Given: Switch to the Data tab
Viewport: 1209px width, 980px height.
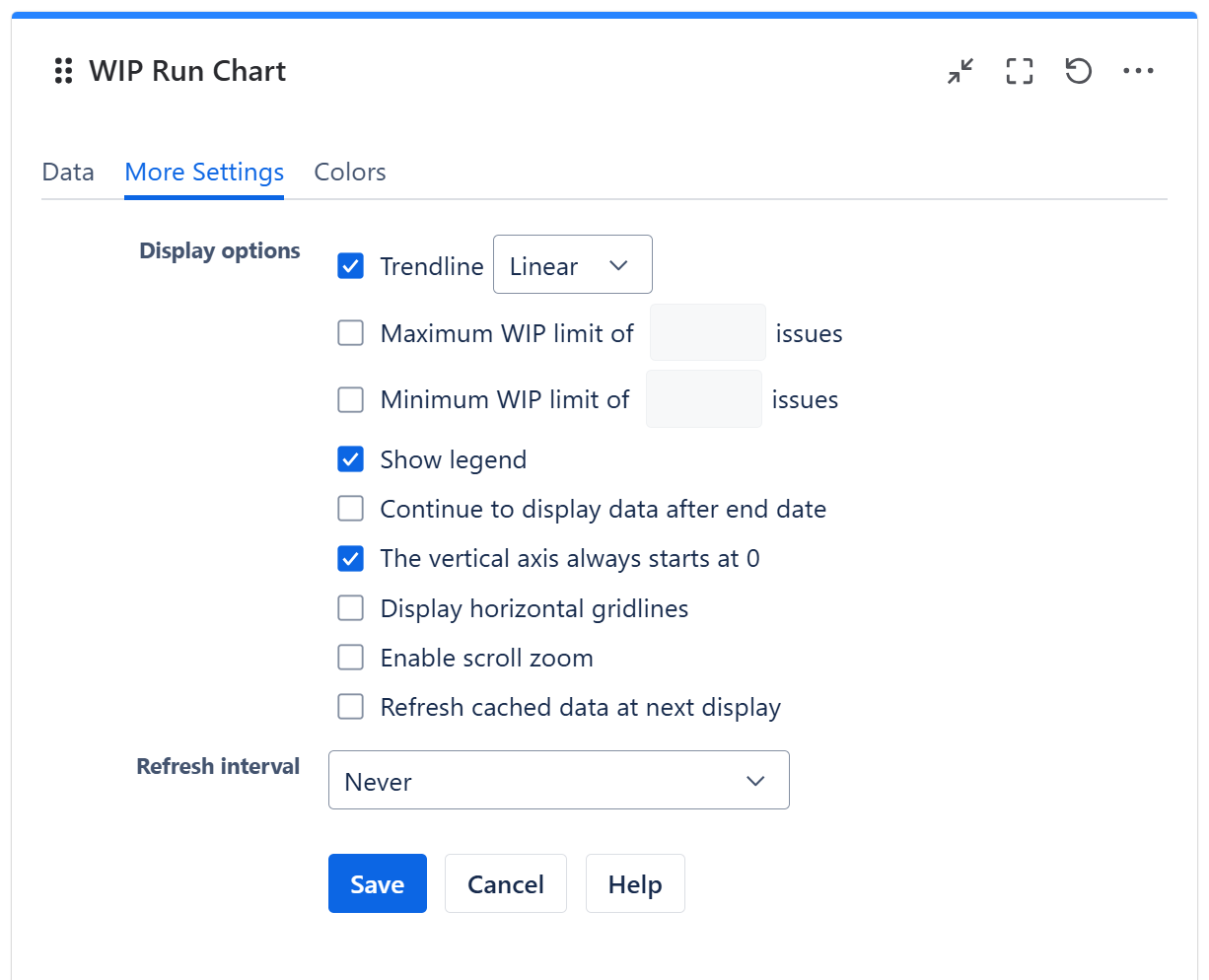Looking at the screenshot, I should tap(68, 173).
